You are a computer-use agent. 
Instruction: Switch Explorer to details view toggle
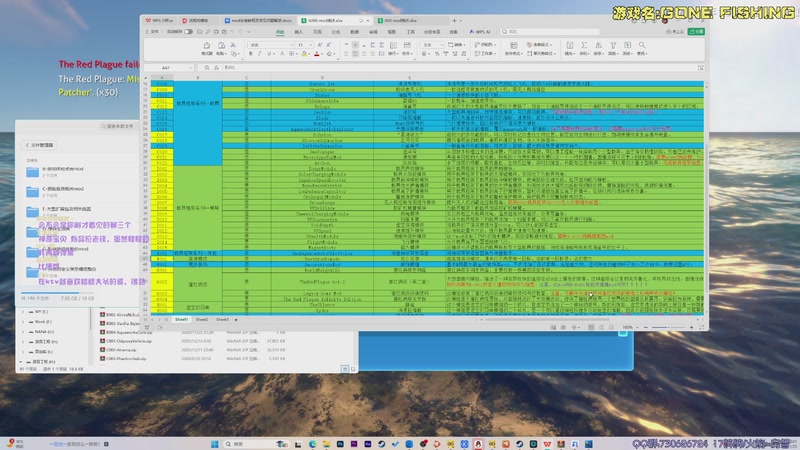point(345,368)
